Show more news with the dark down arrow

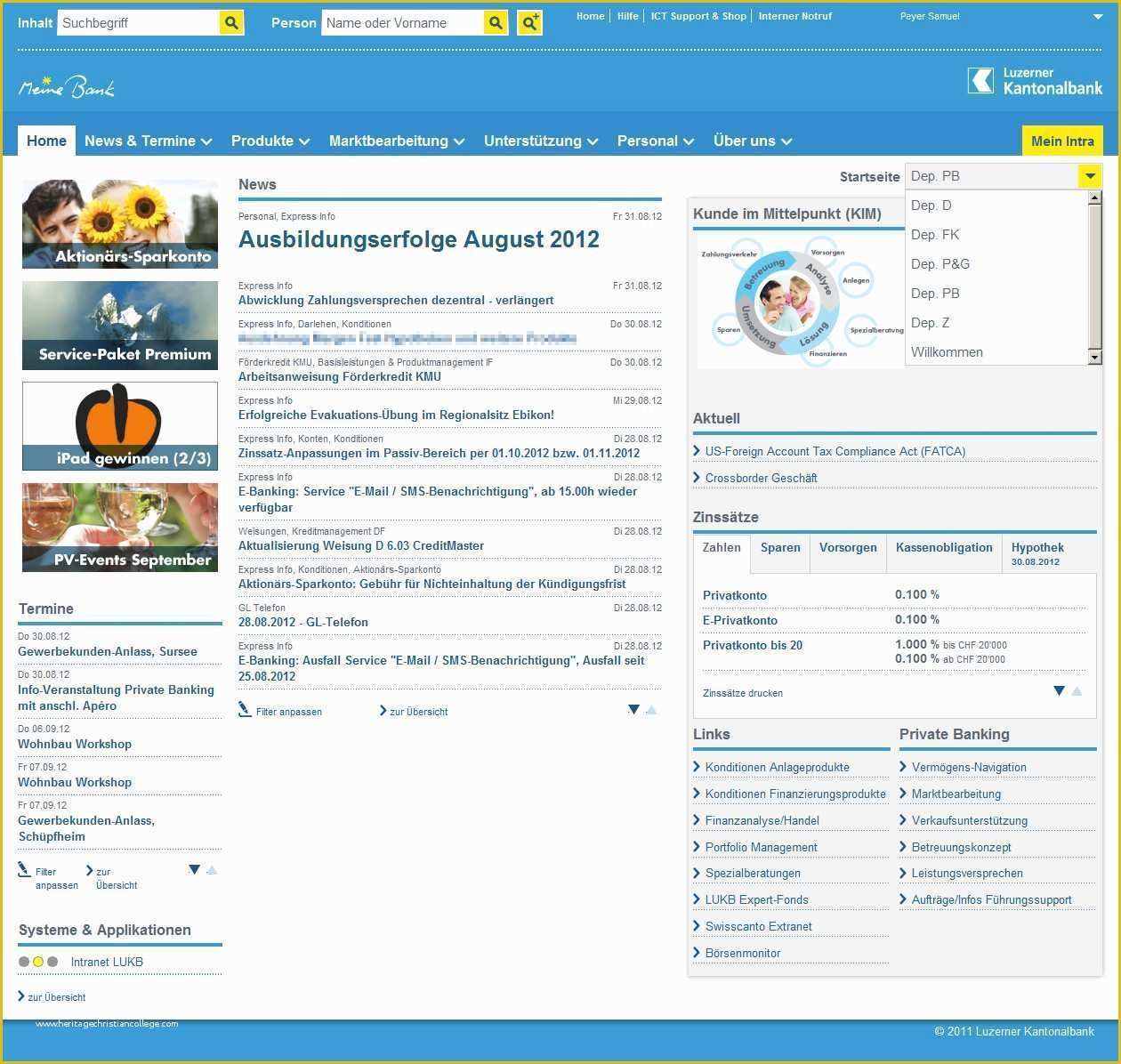tap(633, 709)
